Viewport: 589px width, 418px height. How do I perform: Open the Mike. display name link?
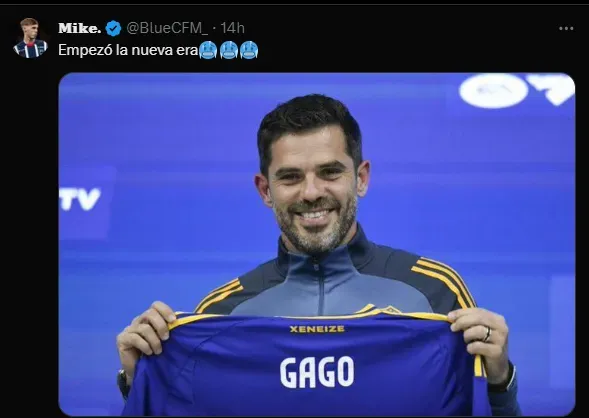[x=80, y=28]
